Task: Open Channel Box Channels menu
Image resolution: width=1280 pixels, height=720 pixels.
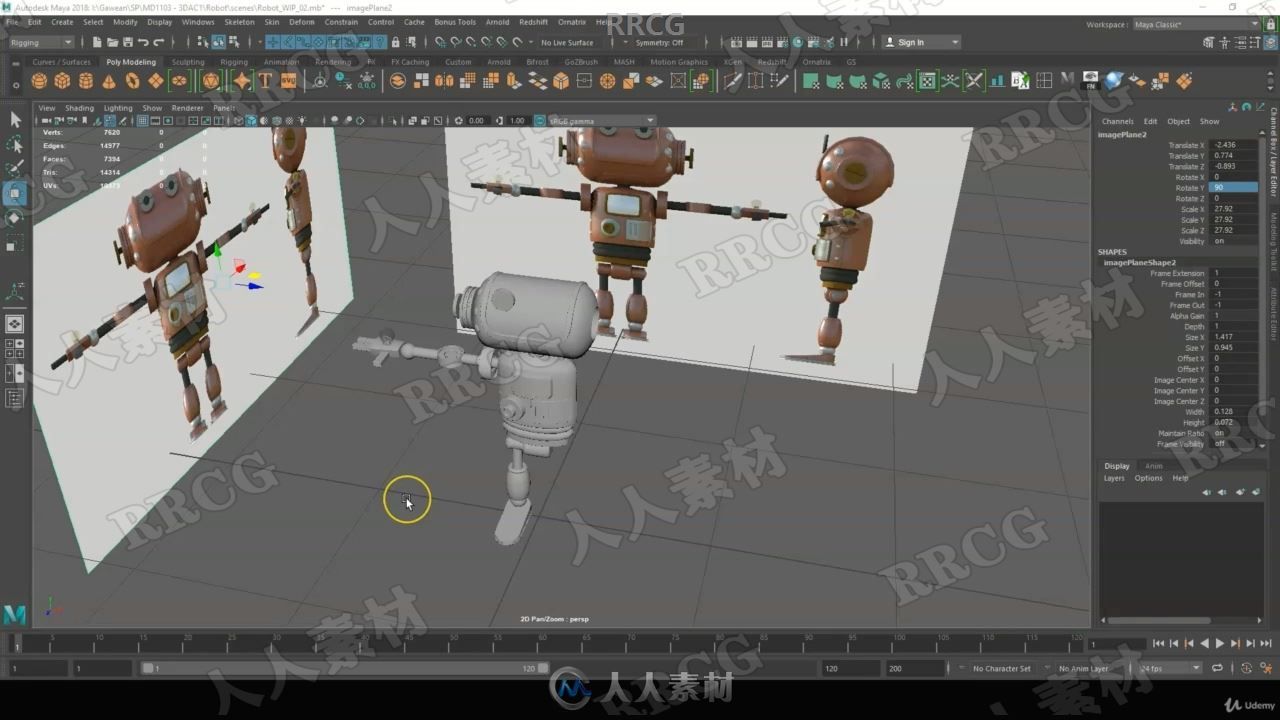Action: (1118, 121)
